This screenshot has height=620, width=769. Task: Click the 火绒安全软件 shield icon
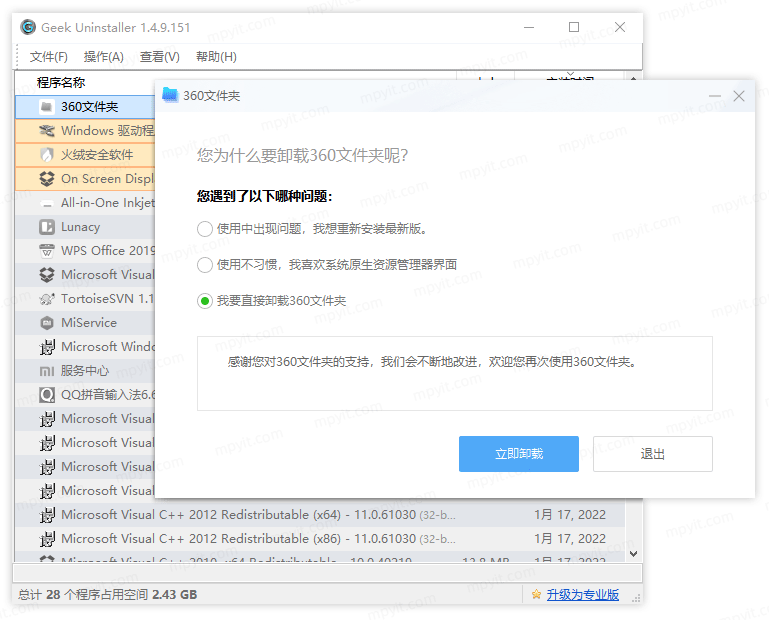(47, 155)
